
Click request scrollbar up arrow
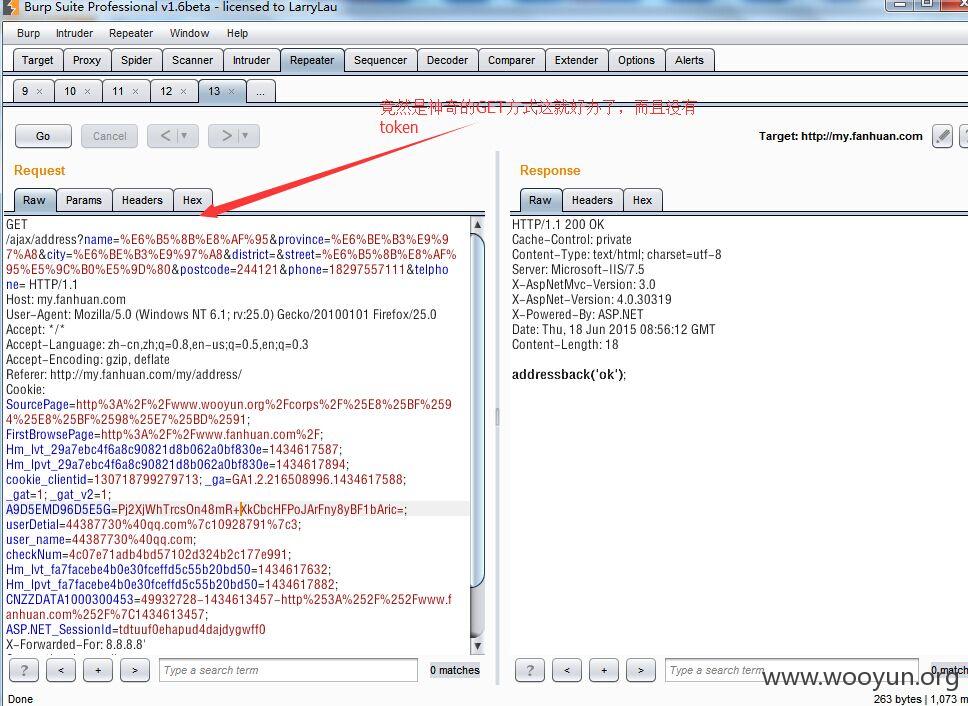click(x=477, y=225)
